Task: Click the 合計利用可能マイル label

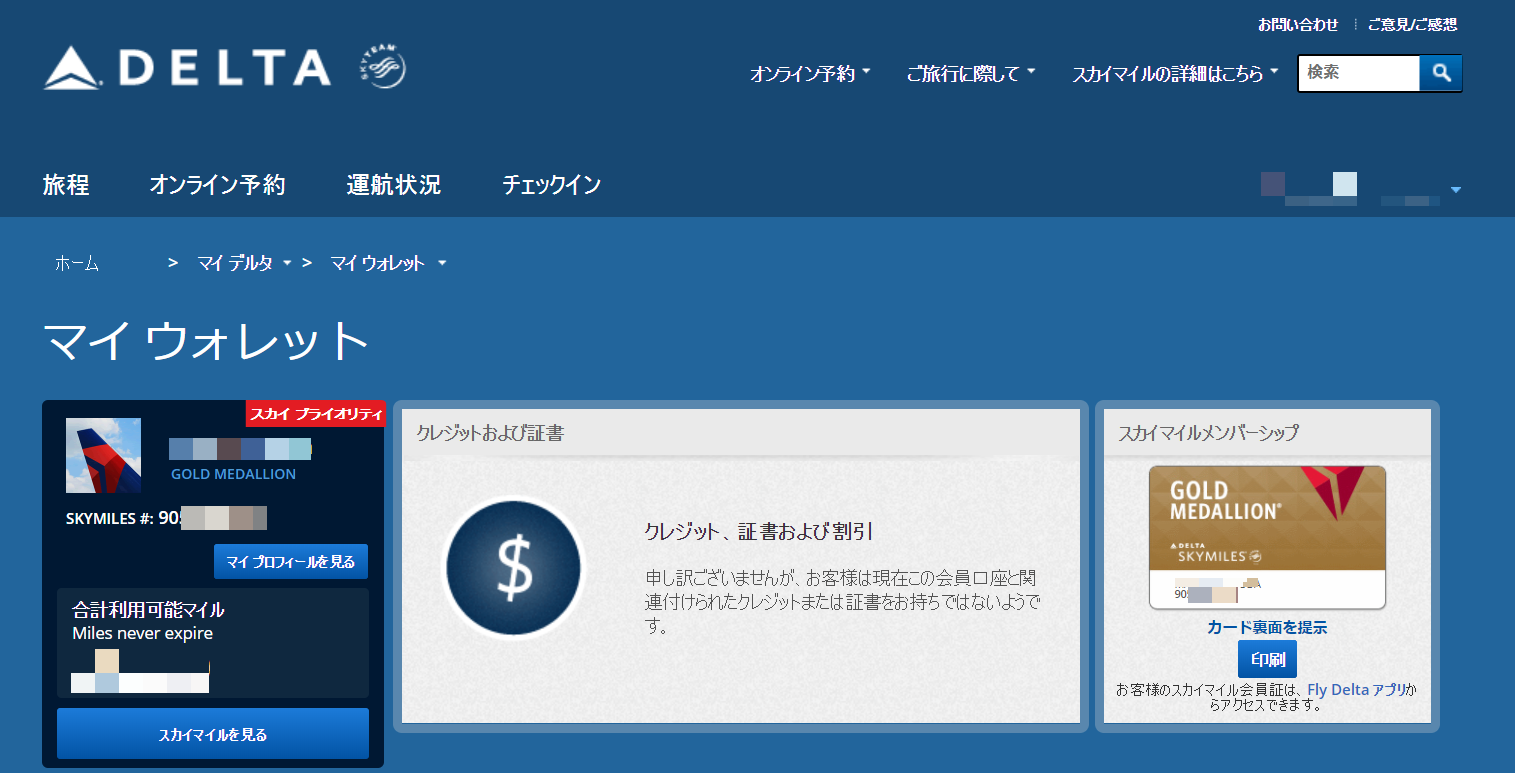Action: click(x=148, y=609)
